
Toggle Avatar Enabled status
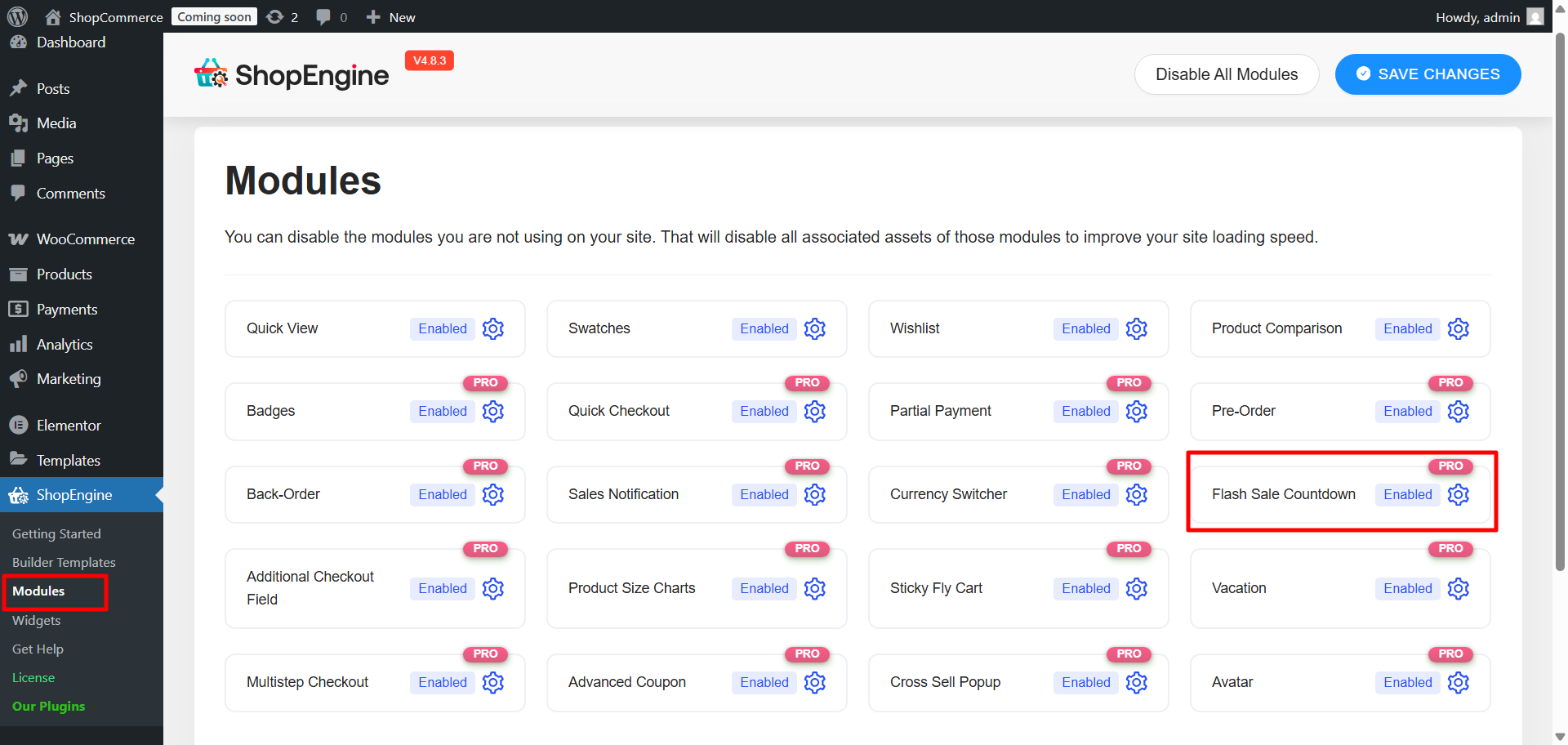click(x=1408, y=682)
